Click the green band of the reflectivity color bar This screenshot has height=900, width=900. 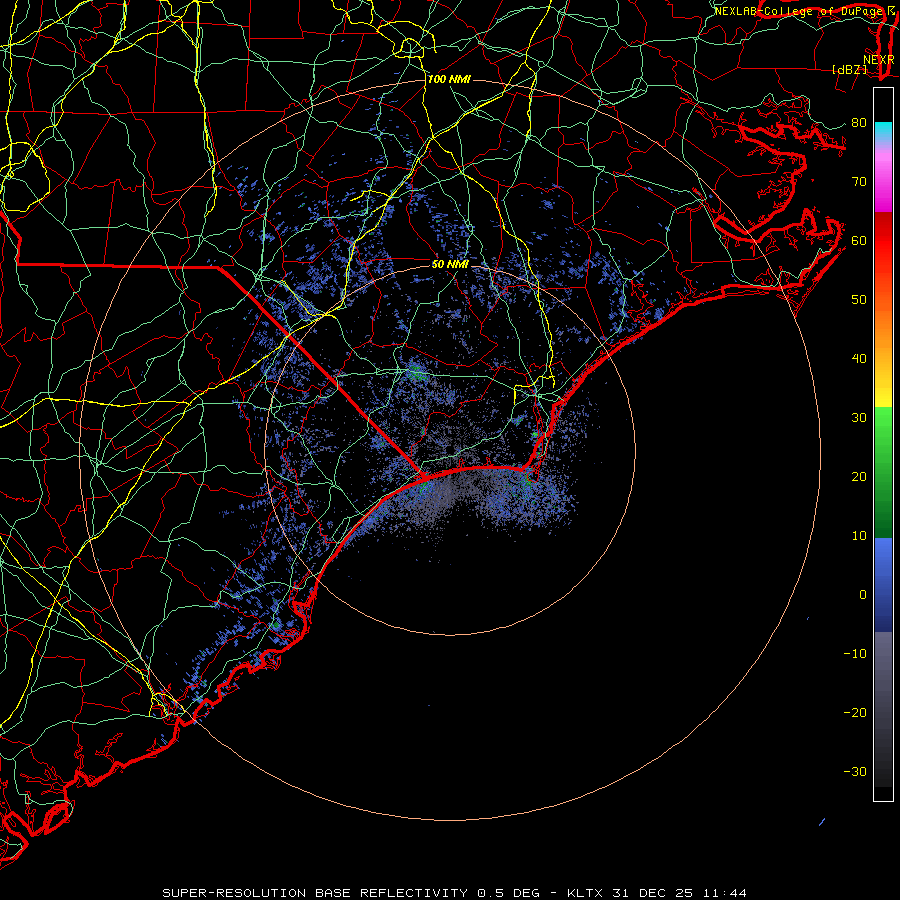(883, 472)
